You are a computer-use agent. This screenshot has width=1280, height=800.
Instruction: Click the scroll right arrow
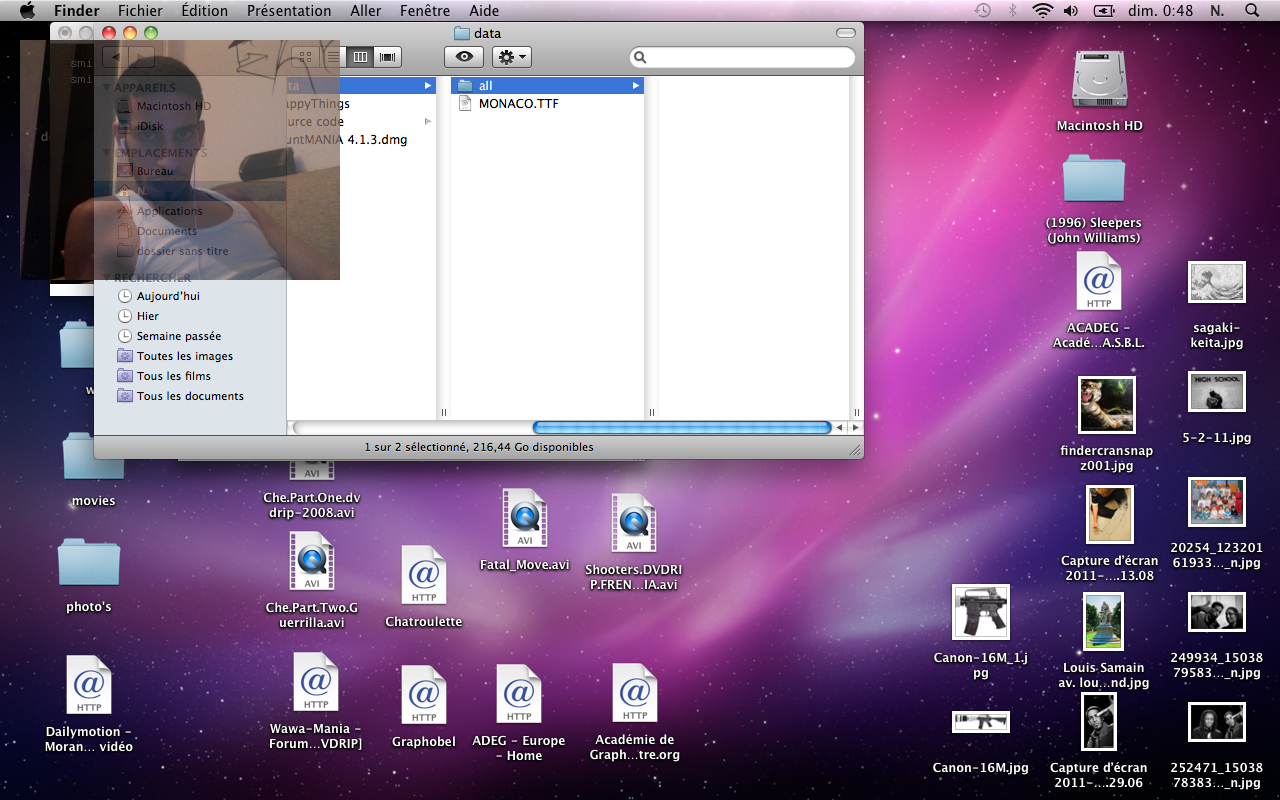[x=855, y=427]
